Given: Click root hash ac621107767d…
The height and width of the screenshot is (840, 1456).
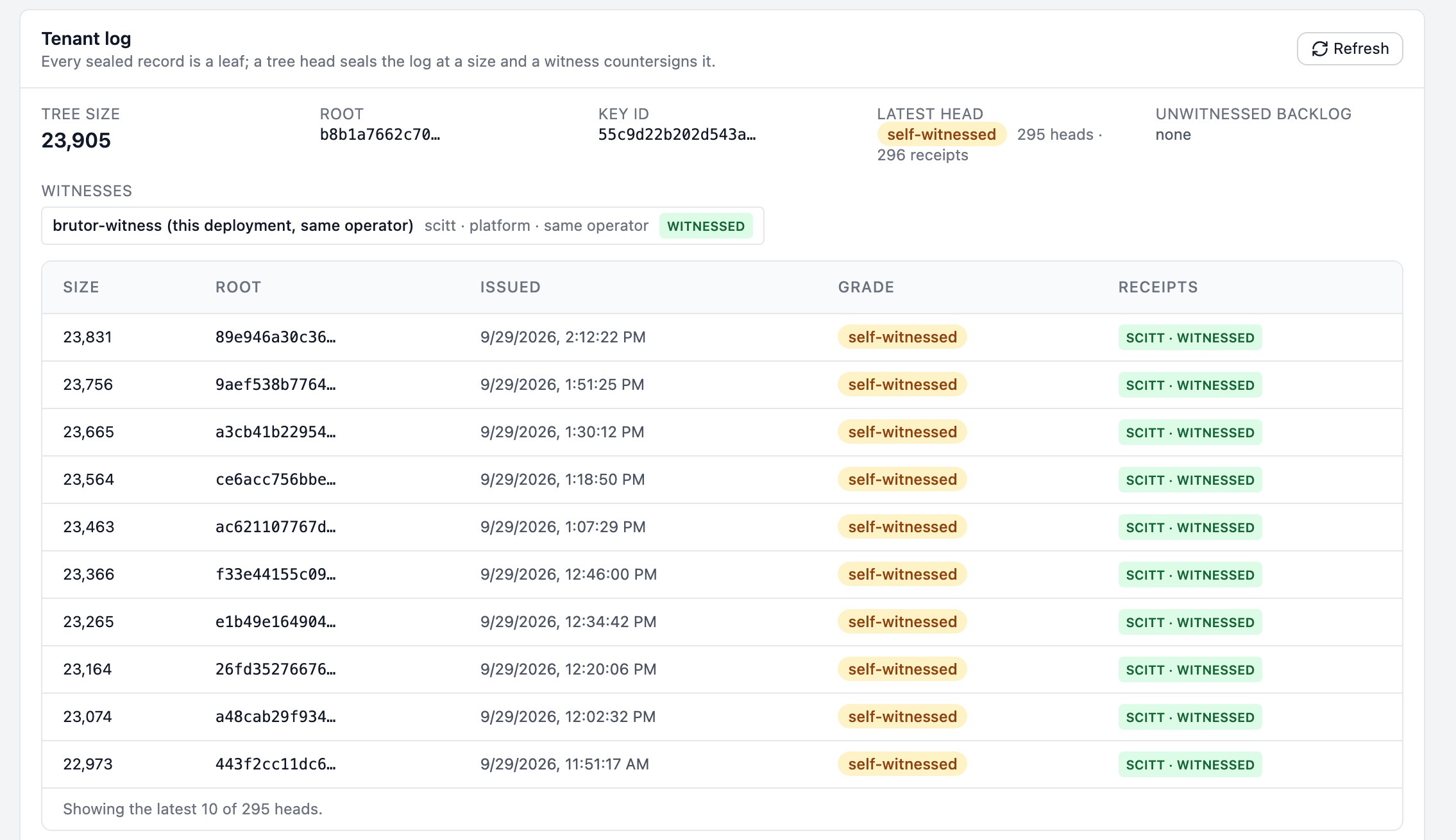Looking at the screenshot, I should pos(276,527).
